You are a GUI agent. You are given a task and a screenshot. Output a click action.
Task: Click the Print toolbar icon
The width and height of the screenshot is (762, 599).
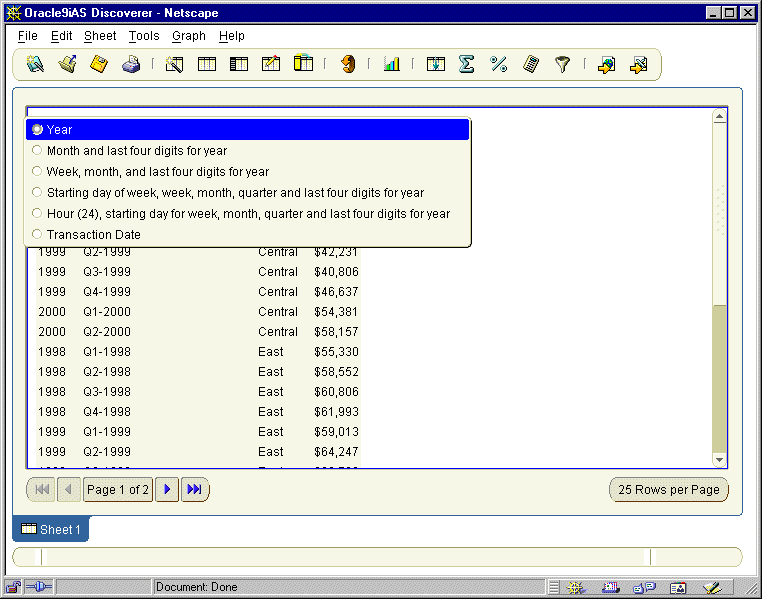(x=131, y=64)
